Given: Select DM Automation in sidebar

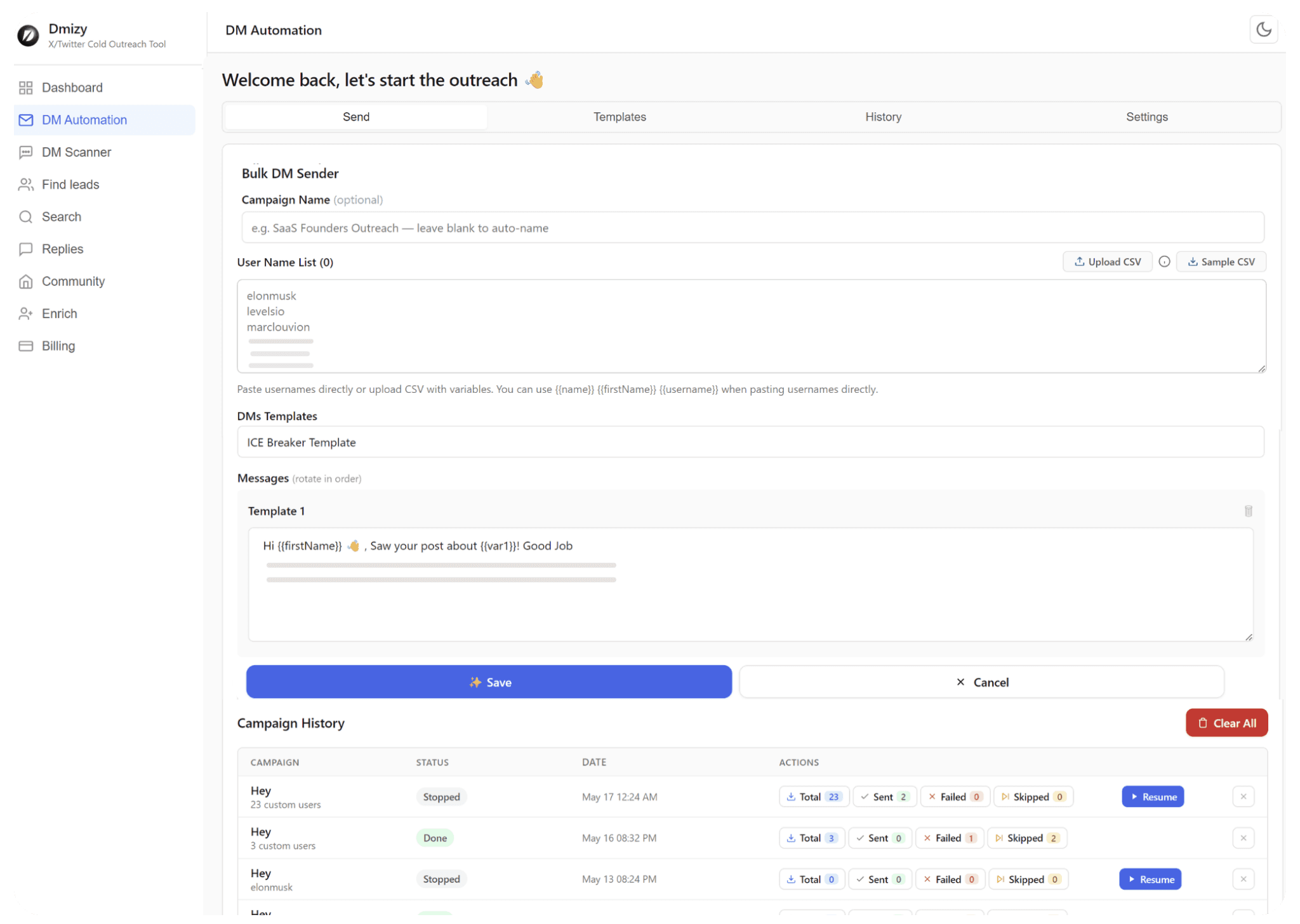Looking at the screenshot, I should tap(105, 120).
